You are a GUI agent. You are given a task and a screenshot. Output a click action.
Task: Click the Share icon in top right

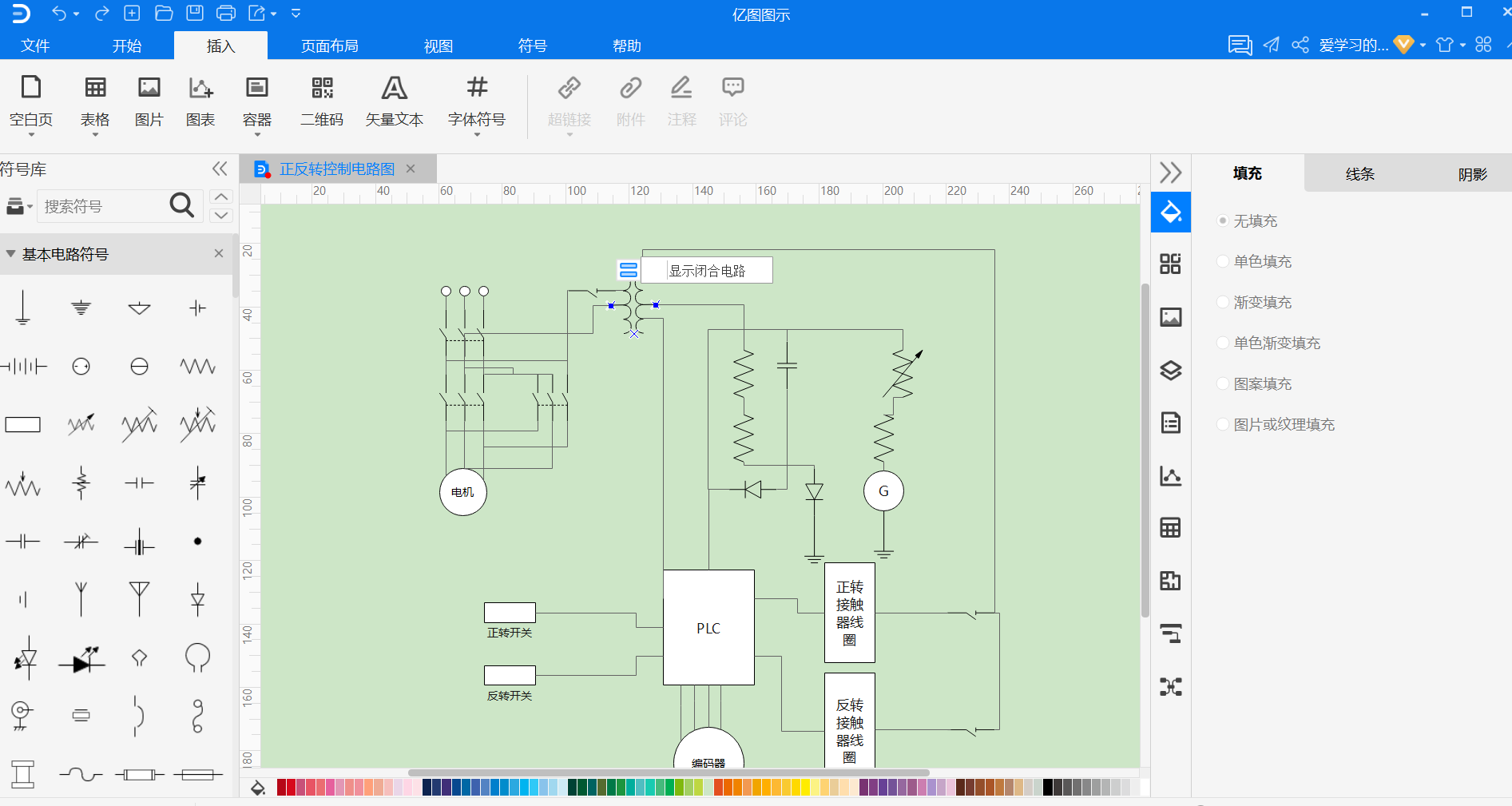tap(1300, 45)
